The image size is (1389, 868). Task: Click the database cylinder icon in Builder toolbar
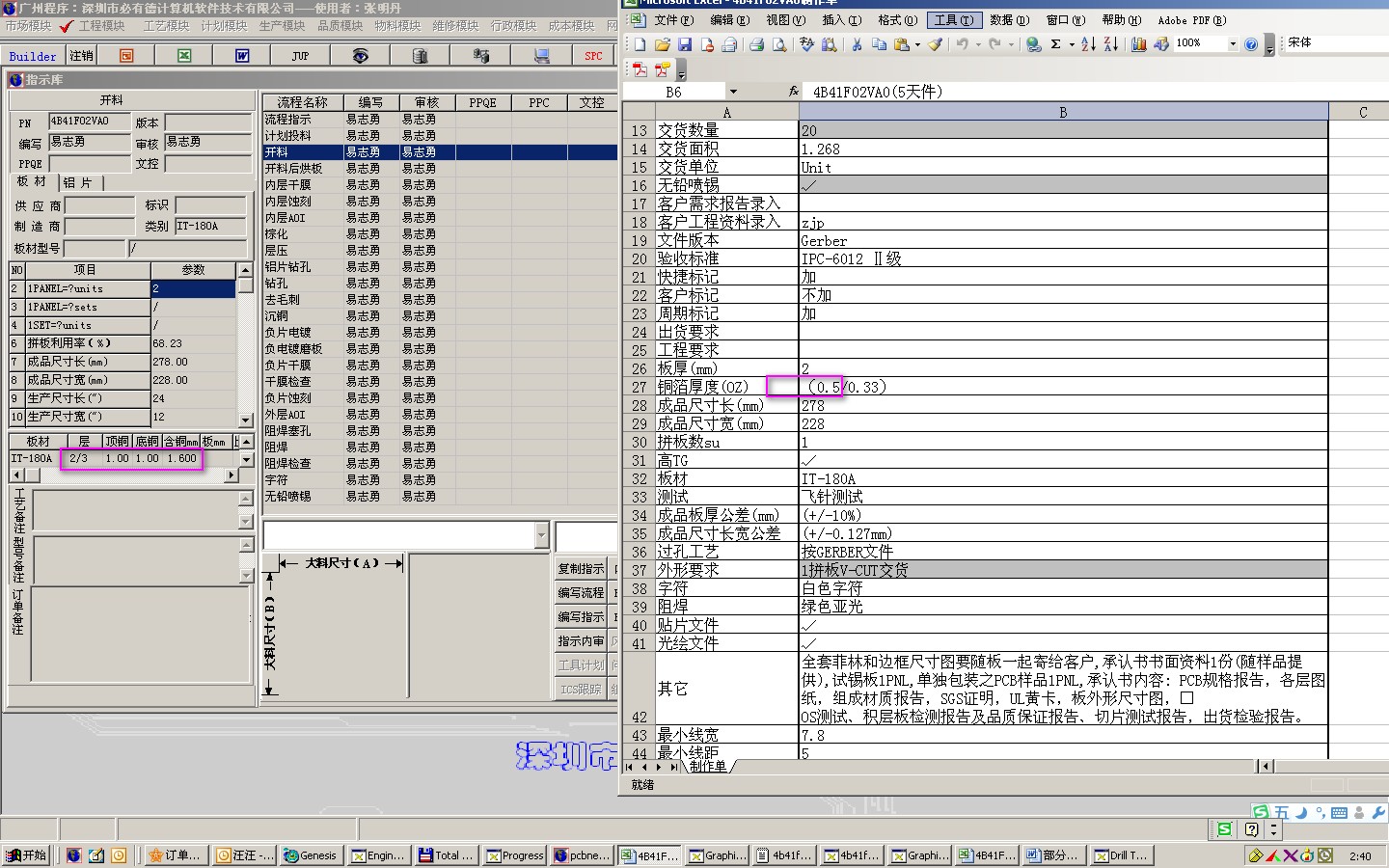pos(420,56)
